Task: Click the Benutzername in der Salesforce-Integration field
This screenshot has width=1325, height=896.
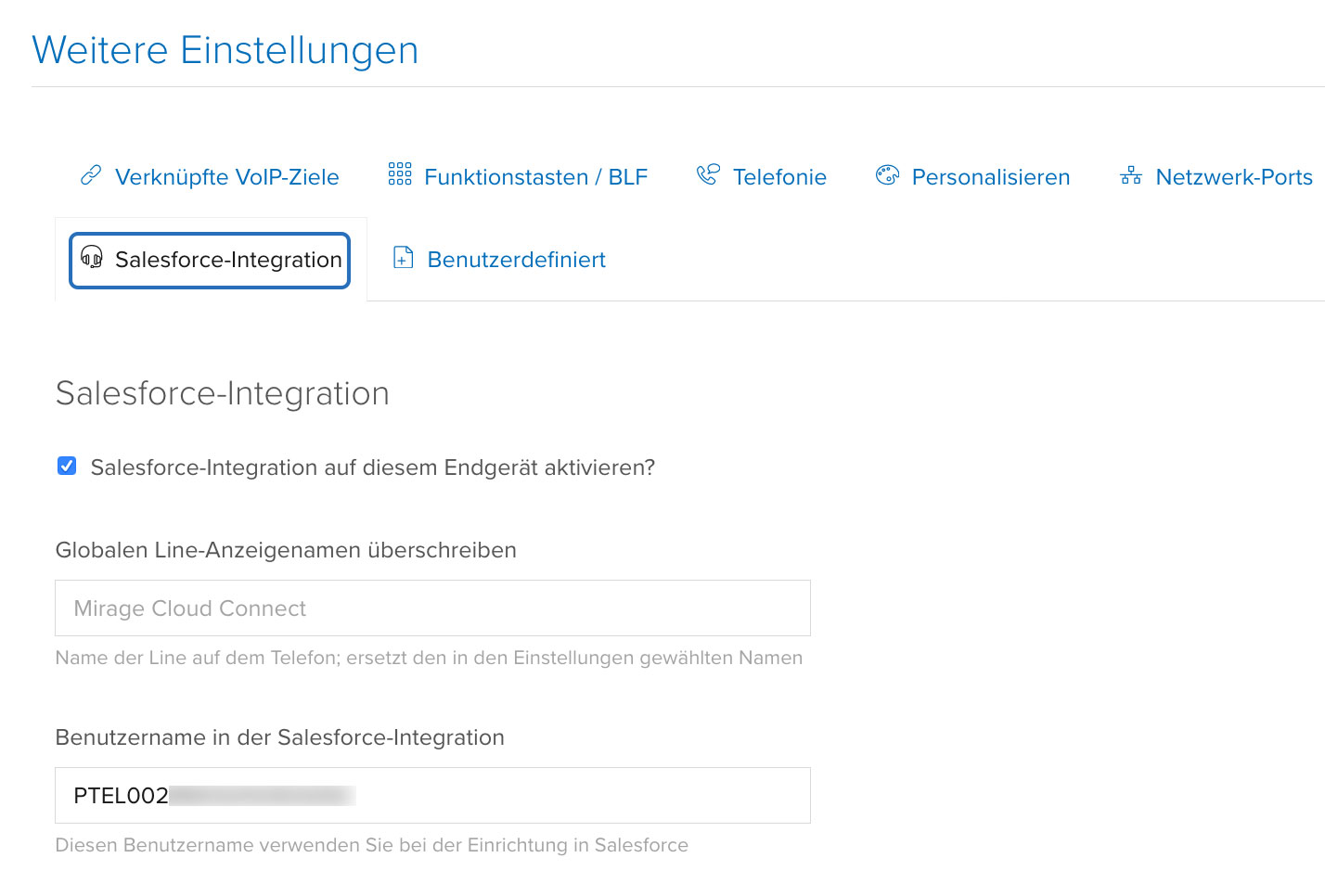Action: pyautogui.click(x=432, y=796)
